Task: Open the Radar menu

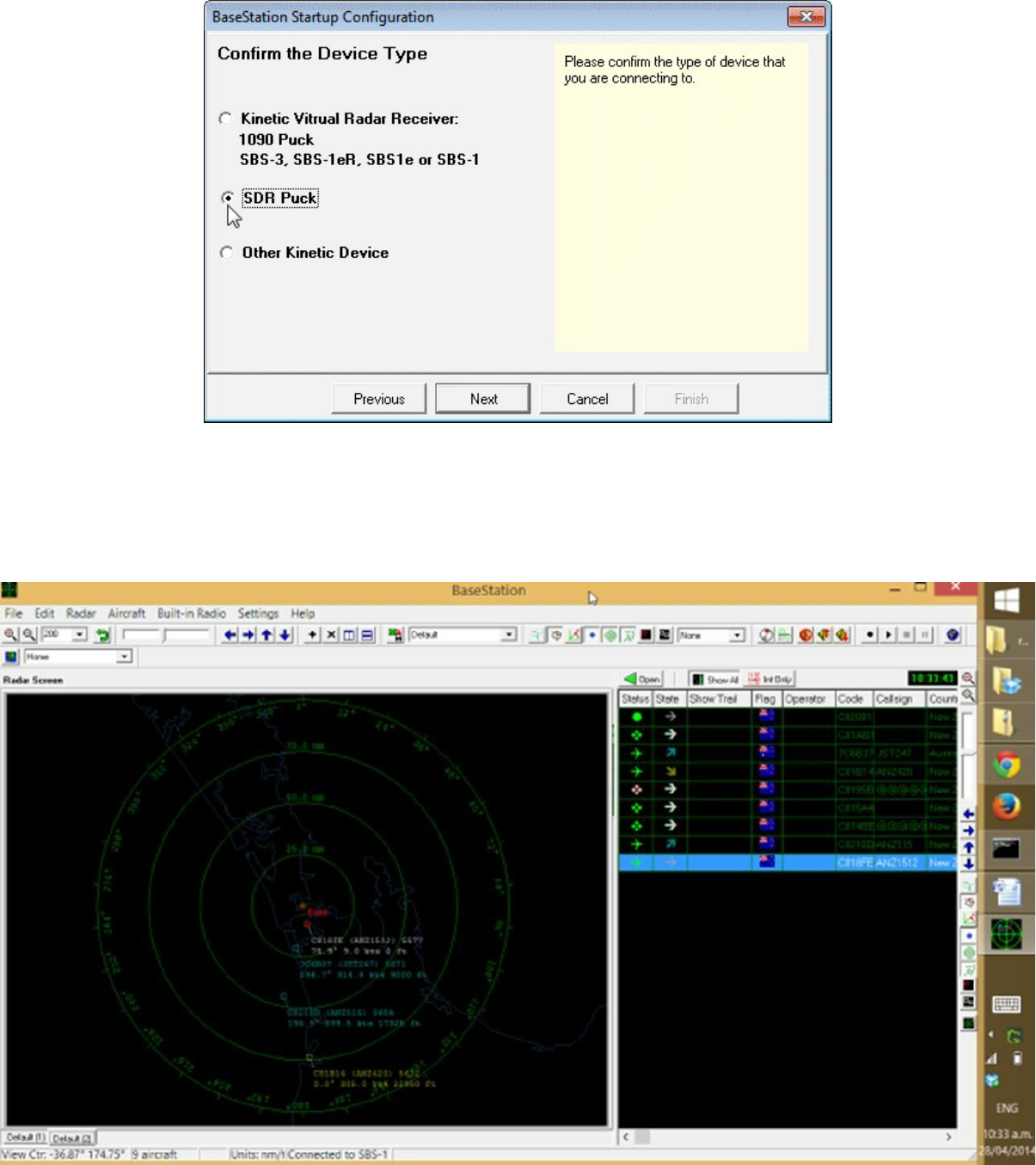Action: [81, 613]
